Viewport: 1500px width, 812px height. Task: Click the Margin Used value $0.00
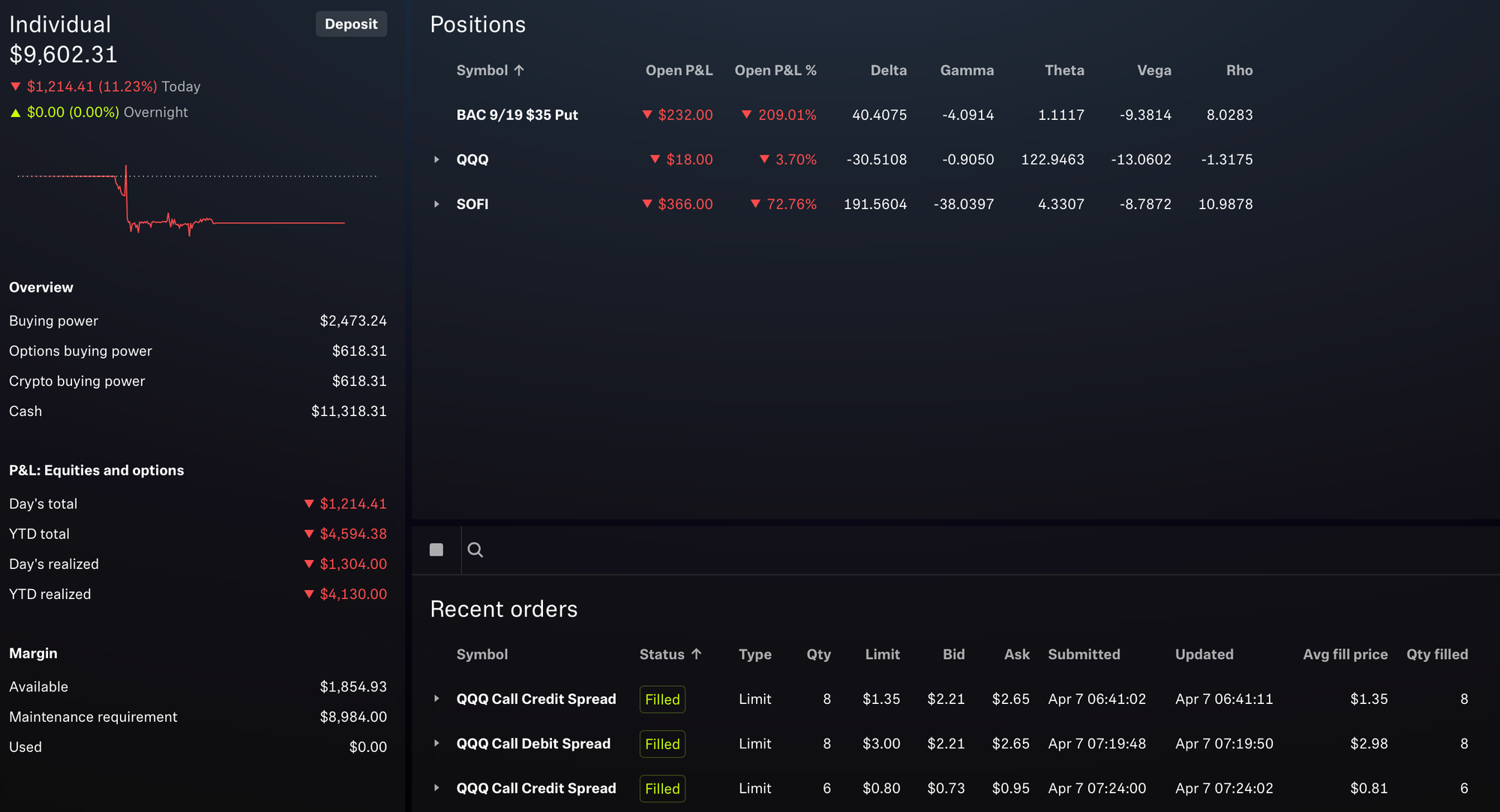pos(368,747)
